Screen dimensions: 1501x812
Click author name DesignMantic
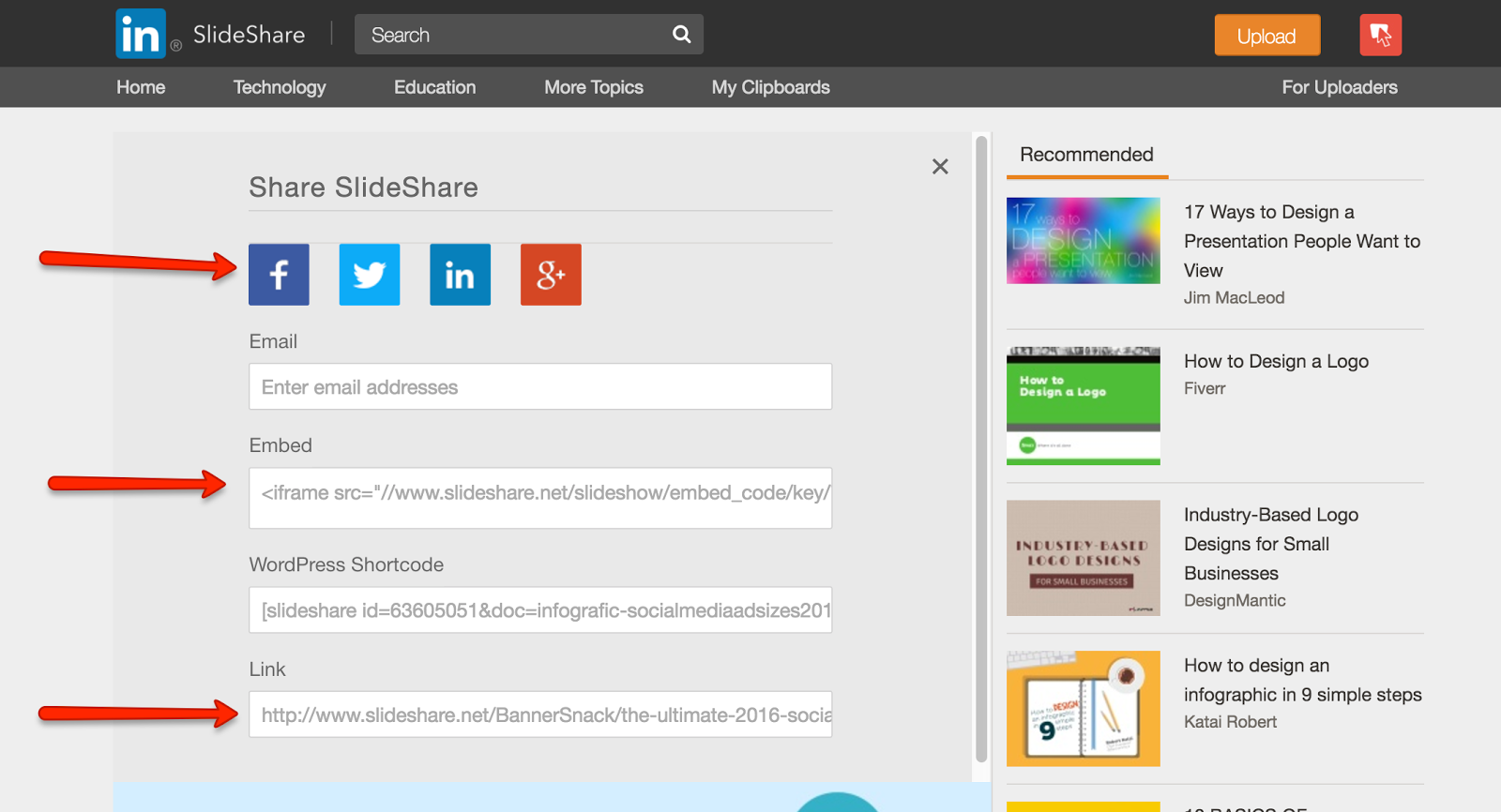point(1235,601)
